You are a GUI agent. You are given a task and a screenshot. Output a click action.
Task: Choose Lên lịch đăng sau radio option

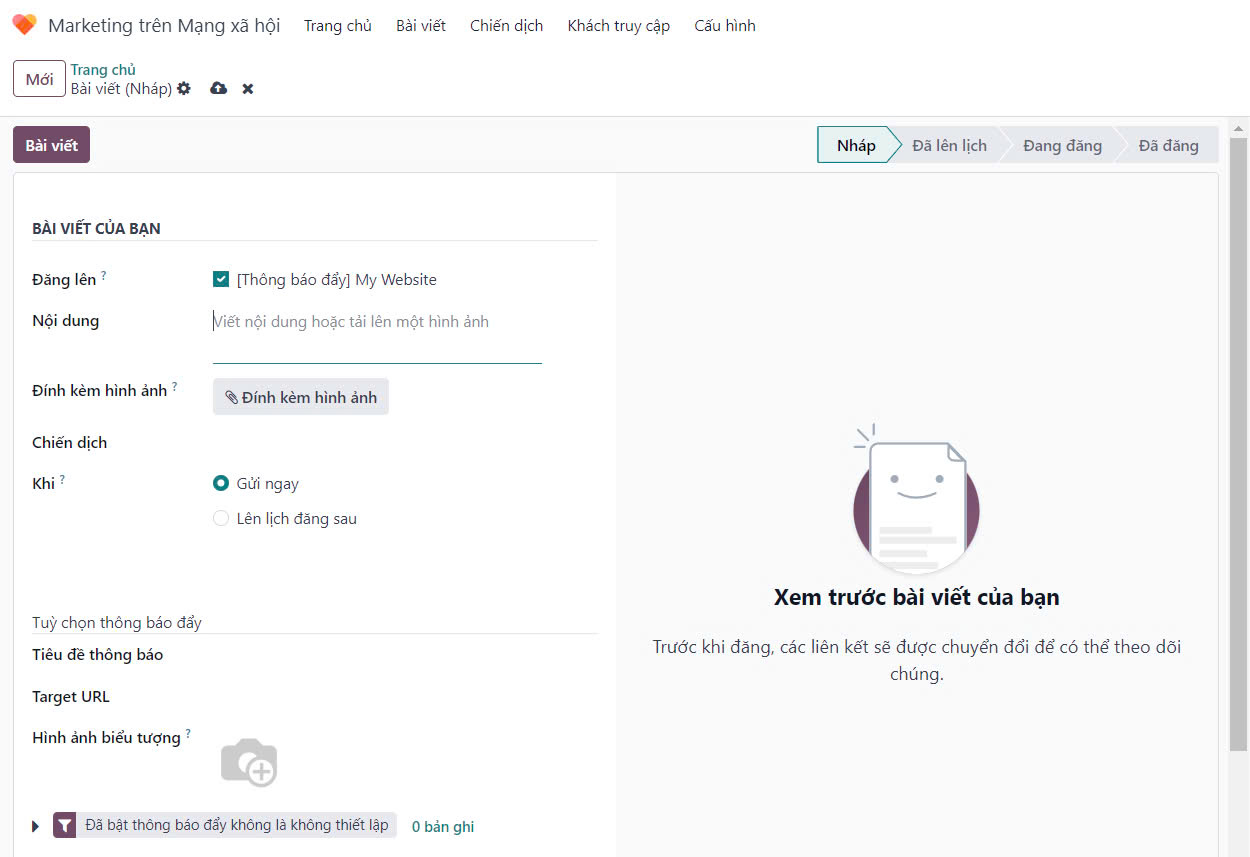pyautogui.click(x=221, y=519)
